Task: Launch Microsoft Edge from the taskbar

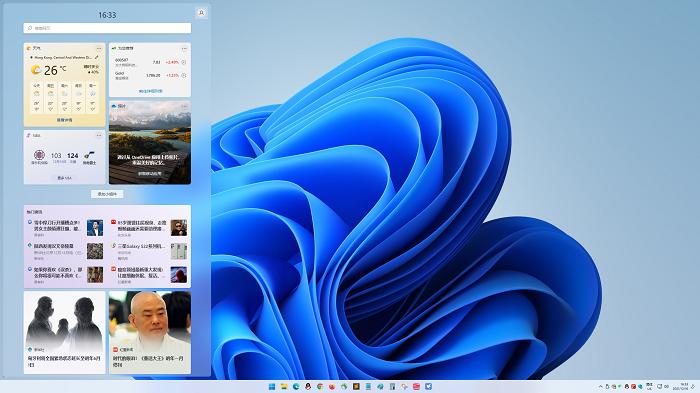Action: click(x=296, y=386)
